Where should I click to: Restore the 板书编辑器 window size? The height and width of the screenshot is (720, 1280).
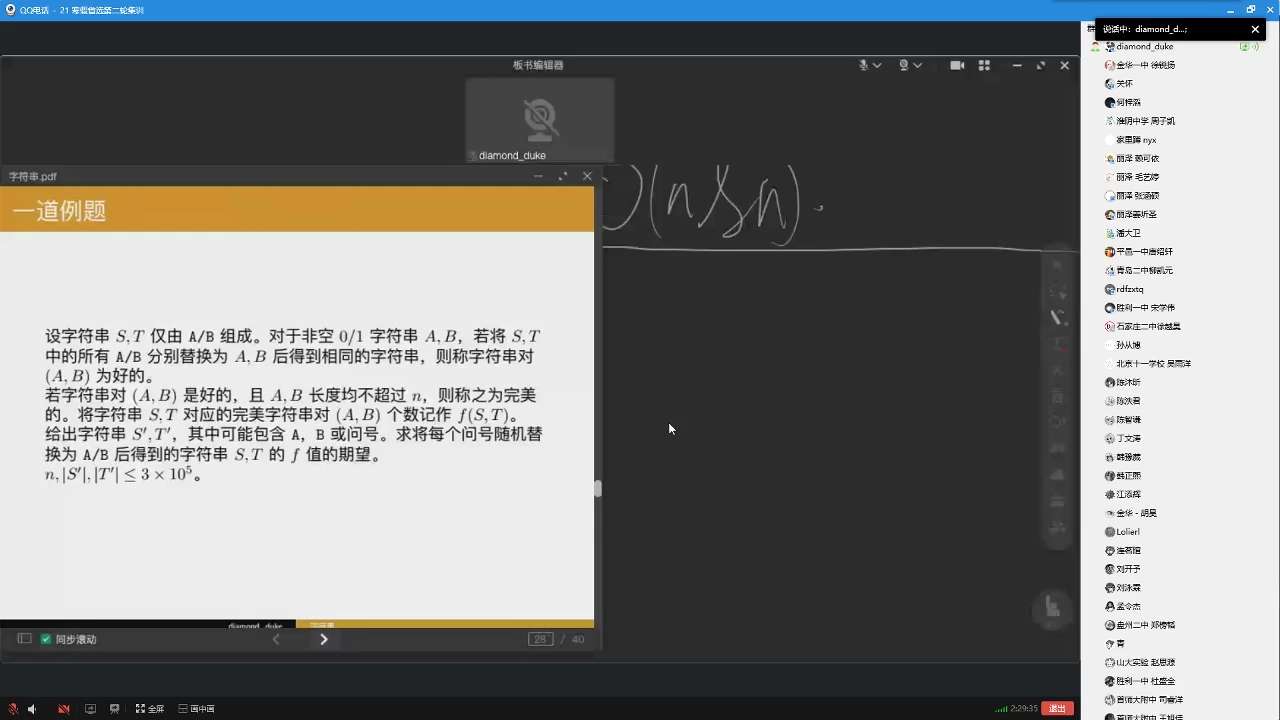click(1040, 65)
